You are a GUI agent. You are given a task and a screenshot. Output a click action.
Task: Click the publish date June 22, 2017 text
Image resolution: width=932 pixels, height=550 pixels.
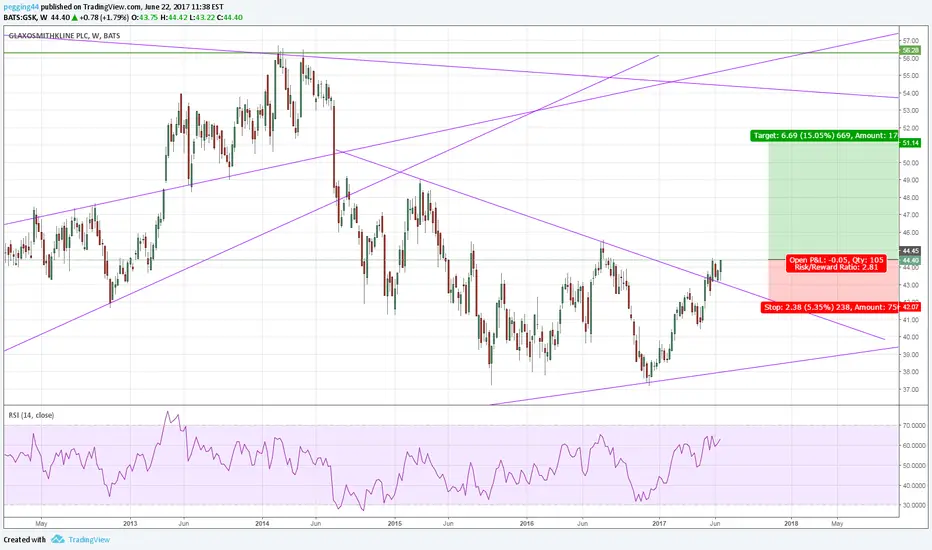(x=168, y=7)
